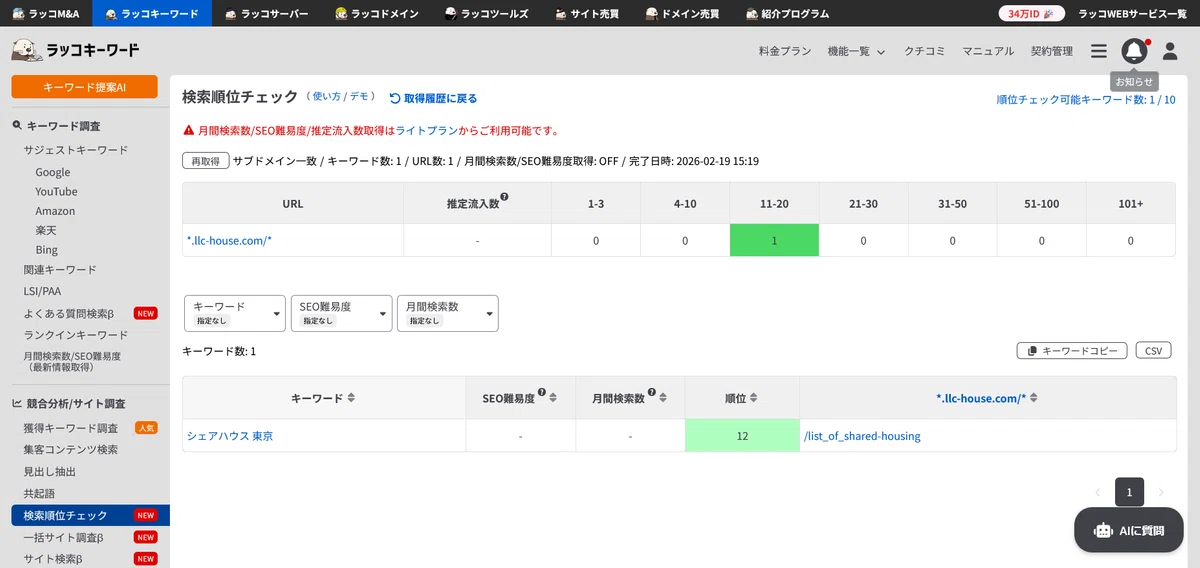Go to previous results page arrow
The image size is (1200, 568).
coord(1097,492)
